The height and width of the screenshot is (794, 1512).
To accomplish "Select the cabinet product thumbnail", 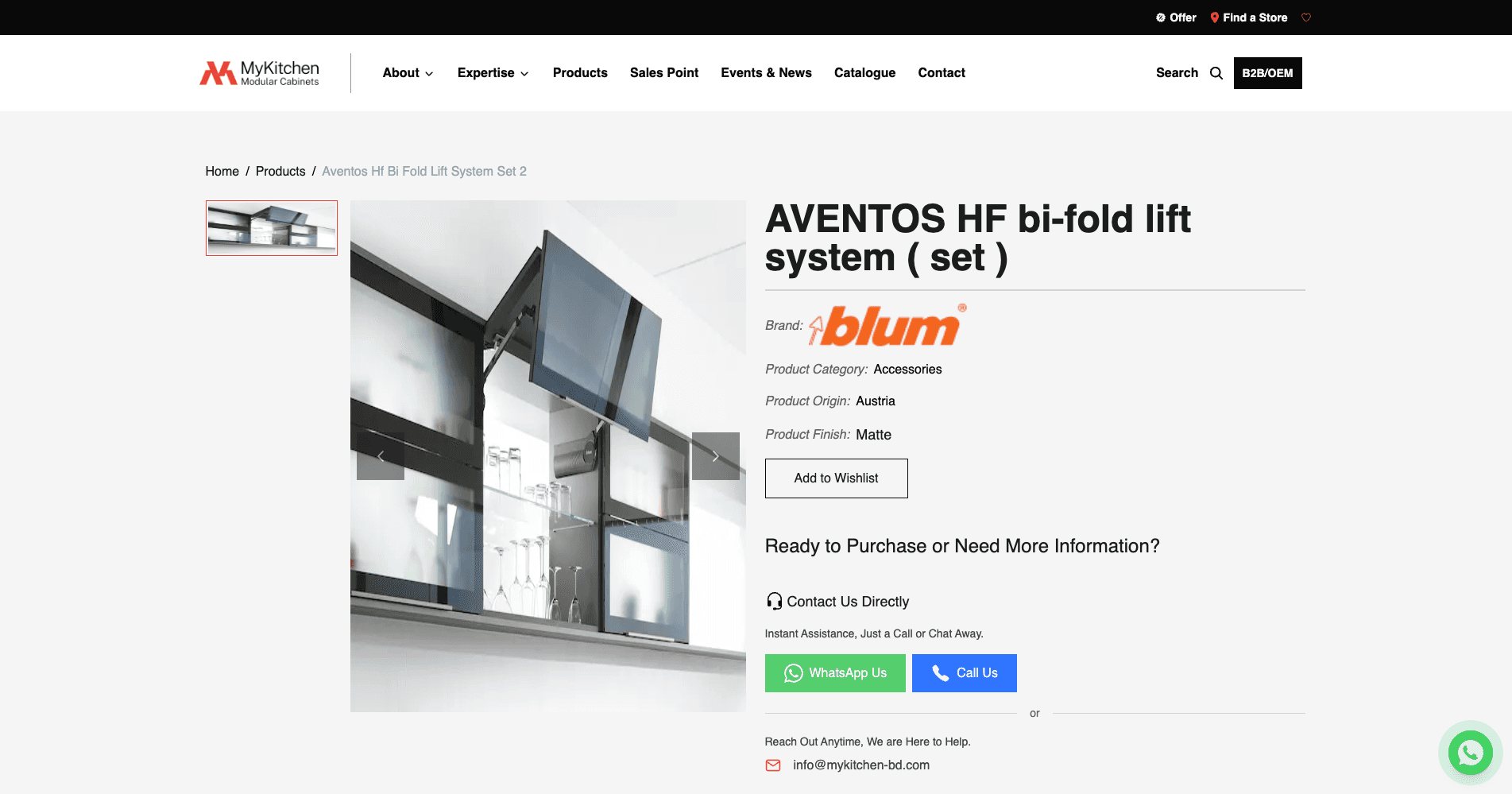I will pos(272,228).
